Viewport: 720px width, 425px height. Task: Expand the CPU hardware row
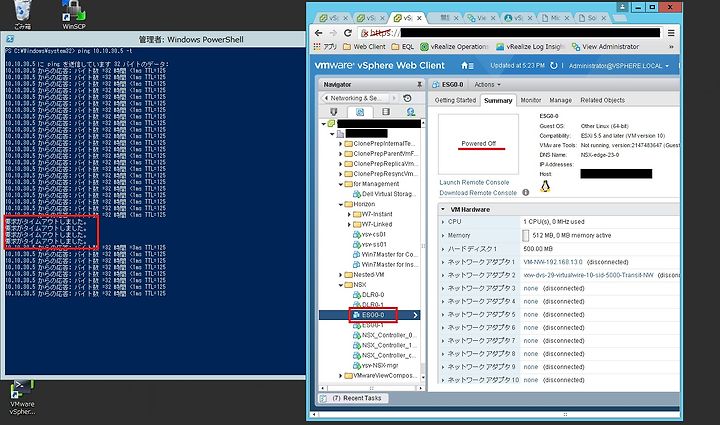tap(443, 222)
